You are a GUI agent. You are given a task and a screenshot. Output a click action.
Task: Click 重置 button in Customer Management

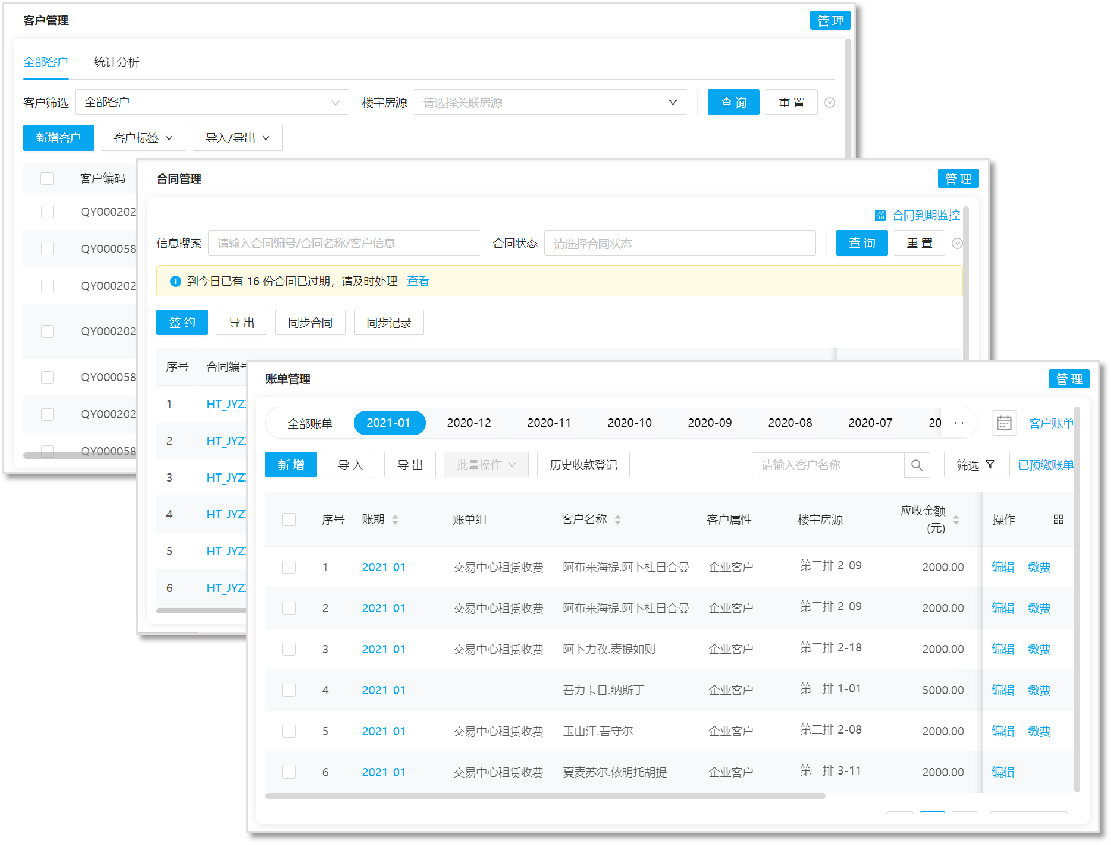click(791, 103)
